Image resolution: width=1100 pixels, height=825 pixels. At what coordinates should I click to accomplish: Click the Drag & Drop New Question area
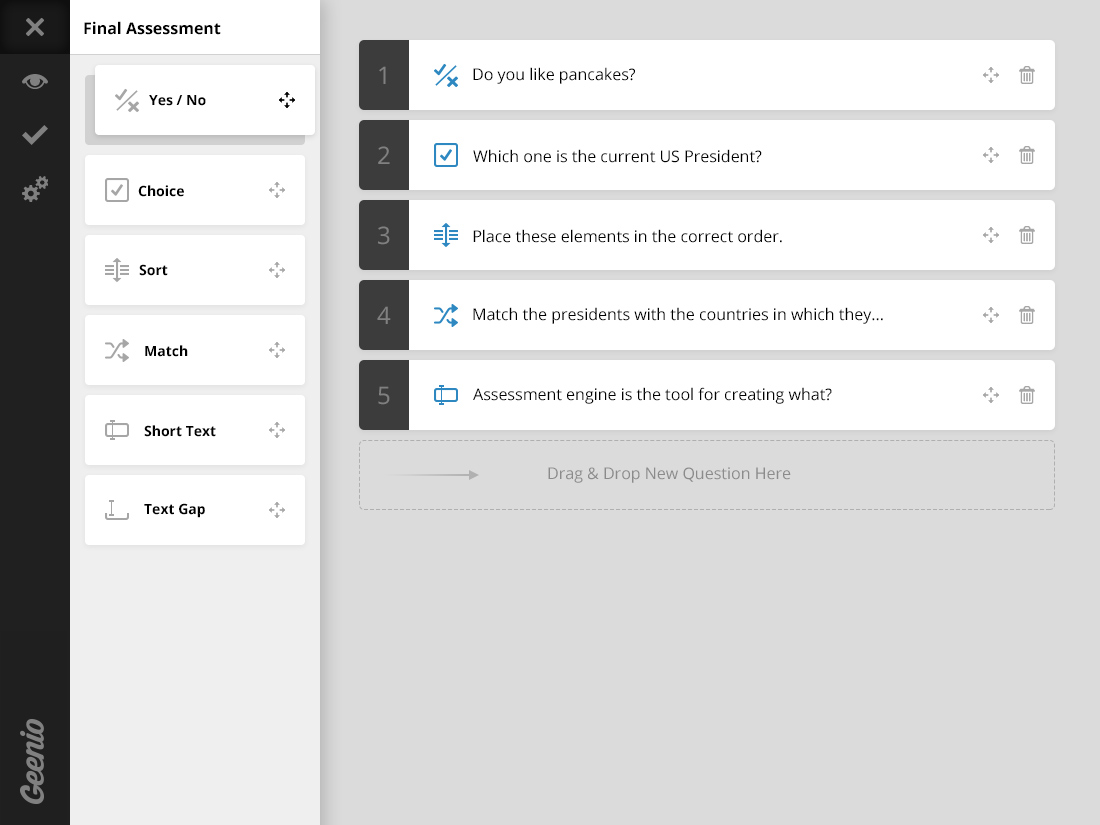pyautogui.click(x=707, y=475)
